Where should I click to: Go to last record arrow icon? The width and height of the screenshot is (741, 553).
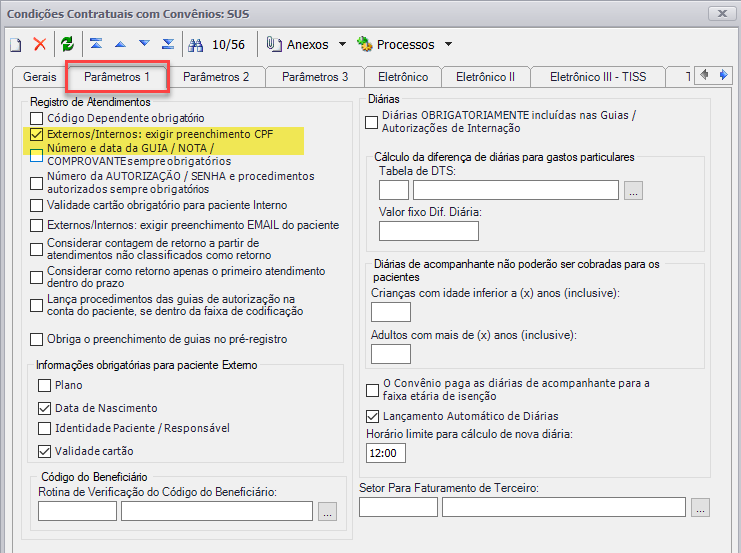click(x=168, y=44)
